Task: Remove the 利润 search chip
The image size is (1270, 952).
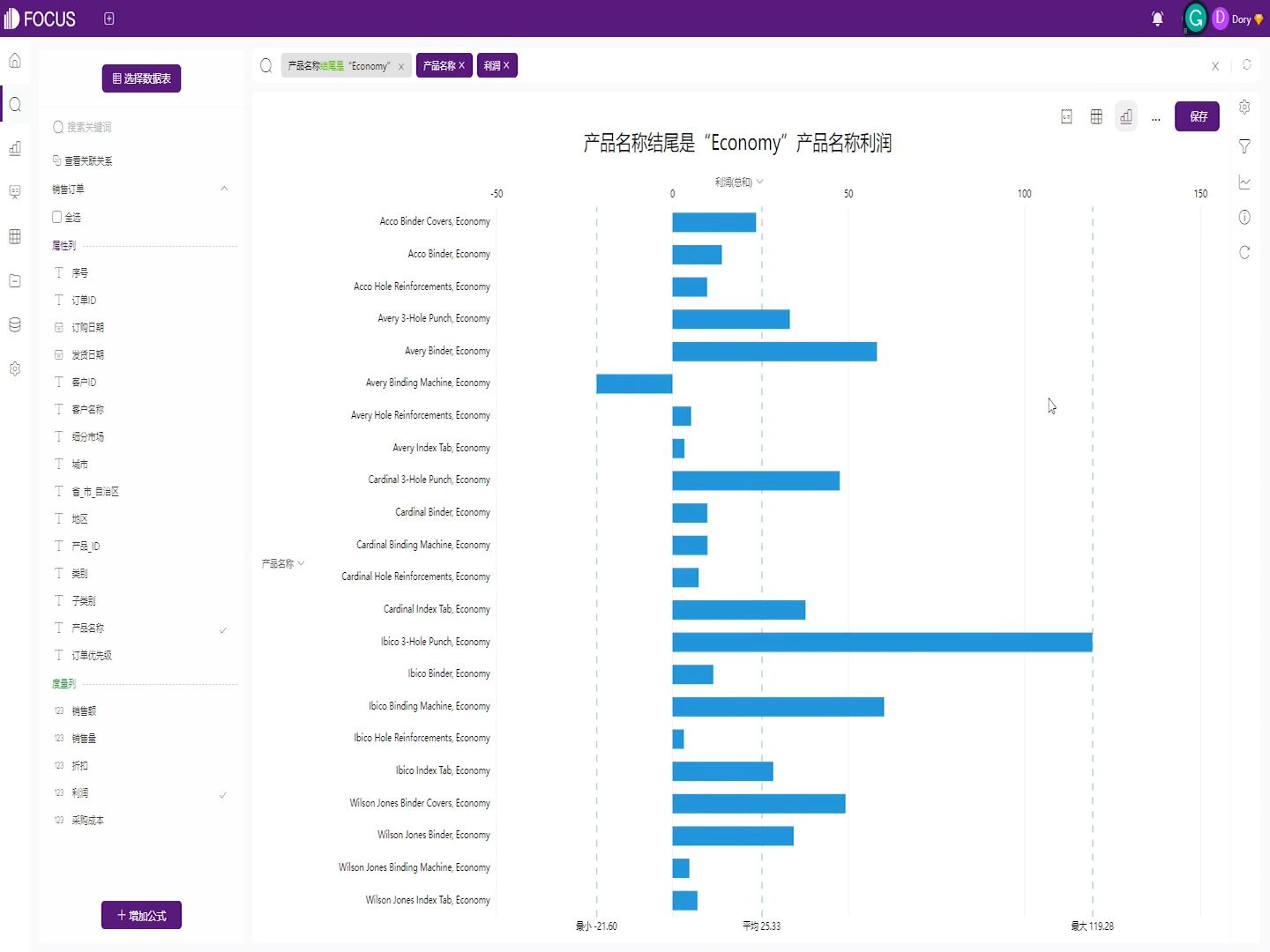Action: pos(506,65)
